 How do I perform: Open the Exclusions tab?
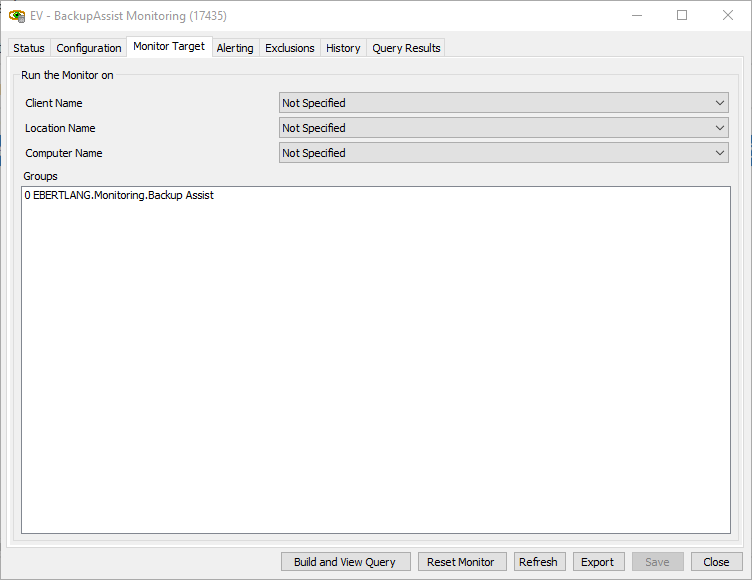click(290, 48)
